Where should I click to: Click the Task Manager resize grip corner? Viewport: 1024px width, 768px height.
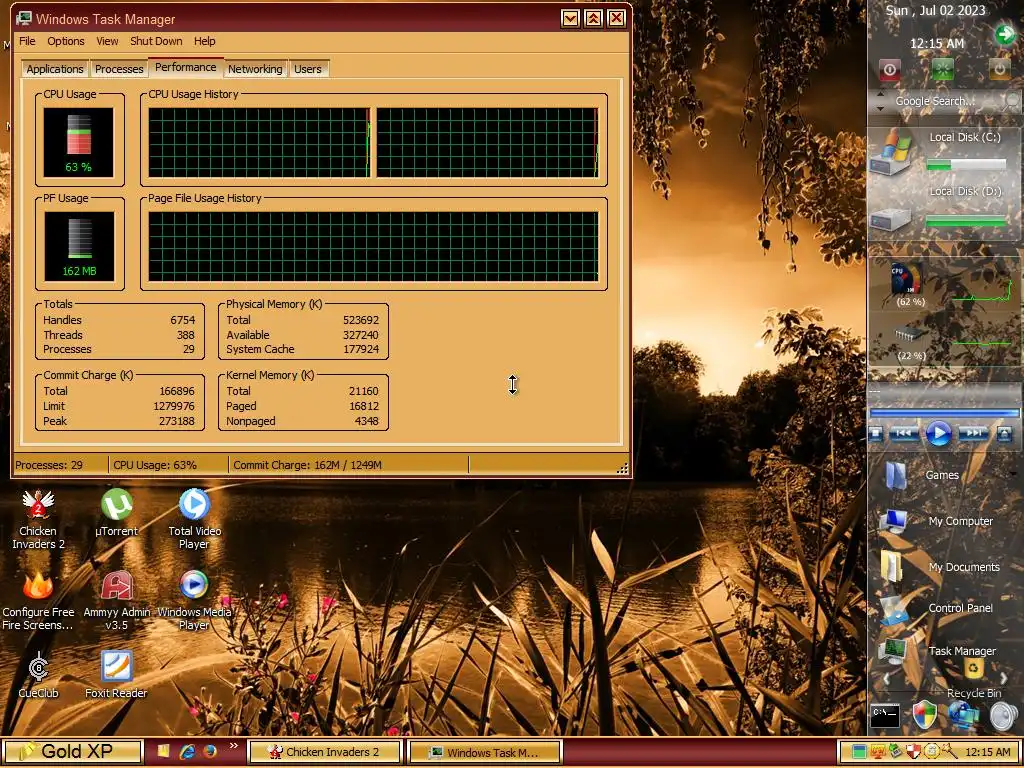pyautogui.click(x=622, y=467)
